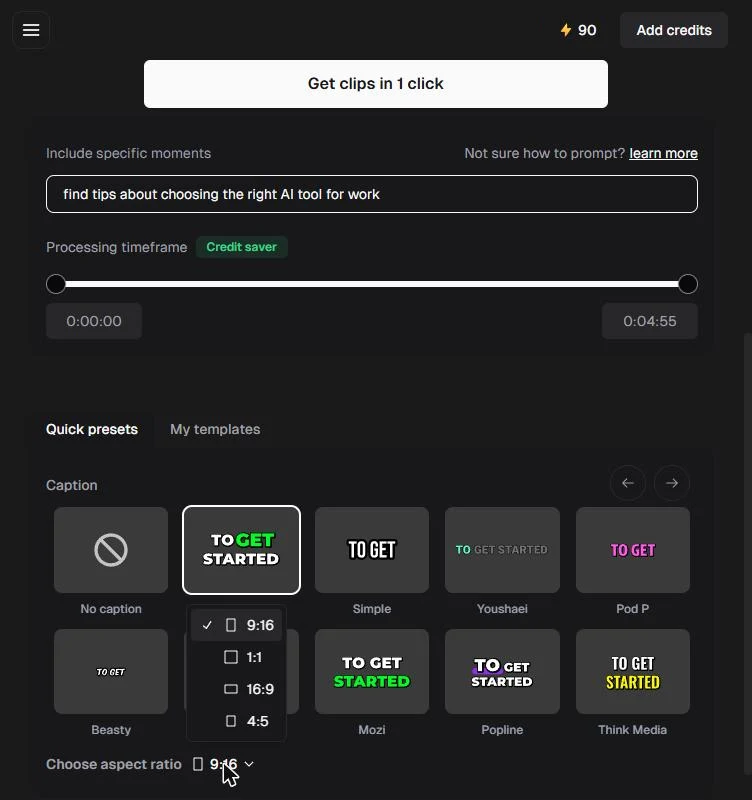Click the end handle of timeframe slider
The image size is (752, 800).
(688, 284)
